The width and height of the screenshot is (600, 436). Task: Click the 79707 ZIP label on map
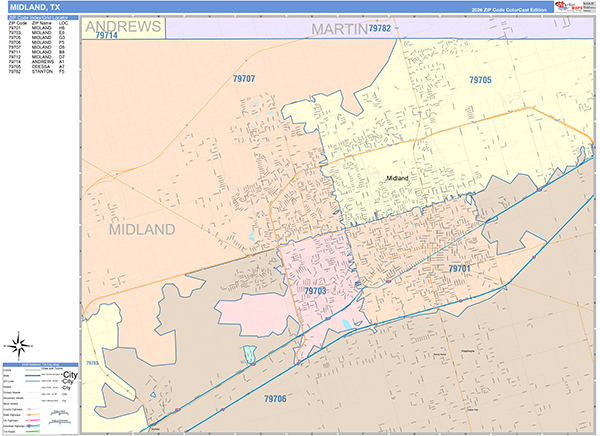pos(244,79)
